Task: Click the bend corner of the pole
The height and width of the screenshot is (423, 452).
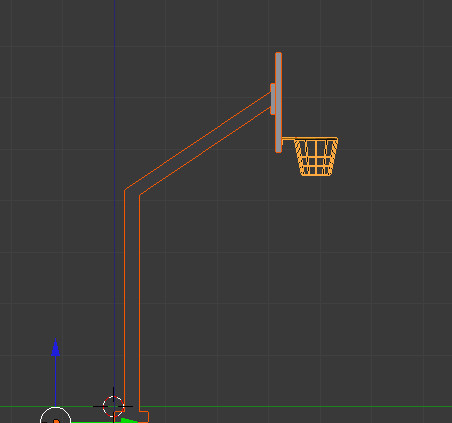Action: point(132,193)
